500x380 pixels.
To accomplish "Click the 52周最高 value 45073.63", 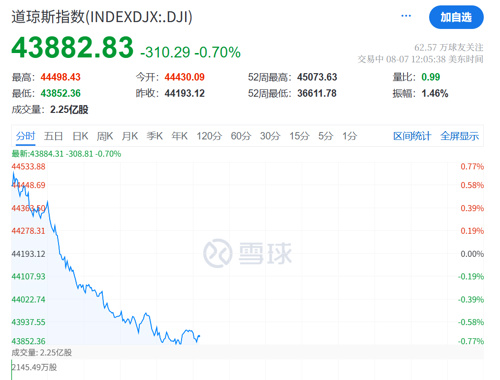I will tap(317, 77).
